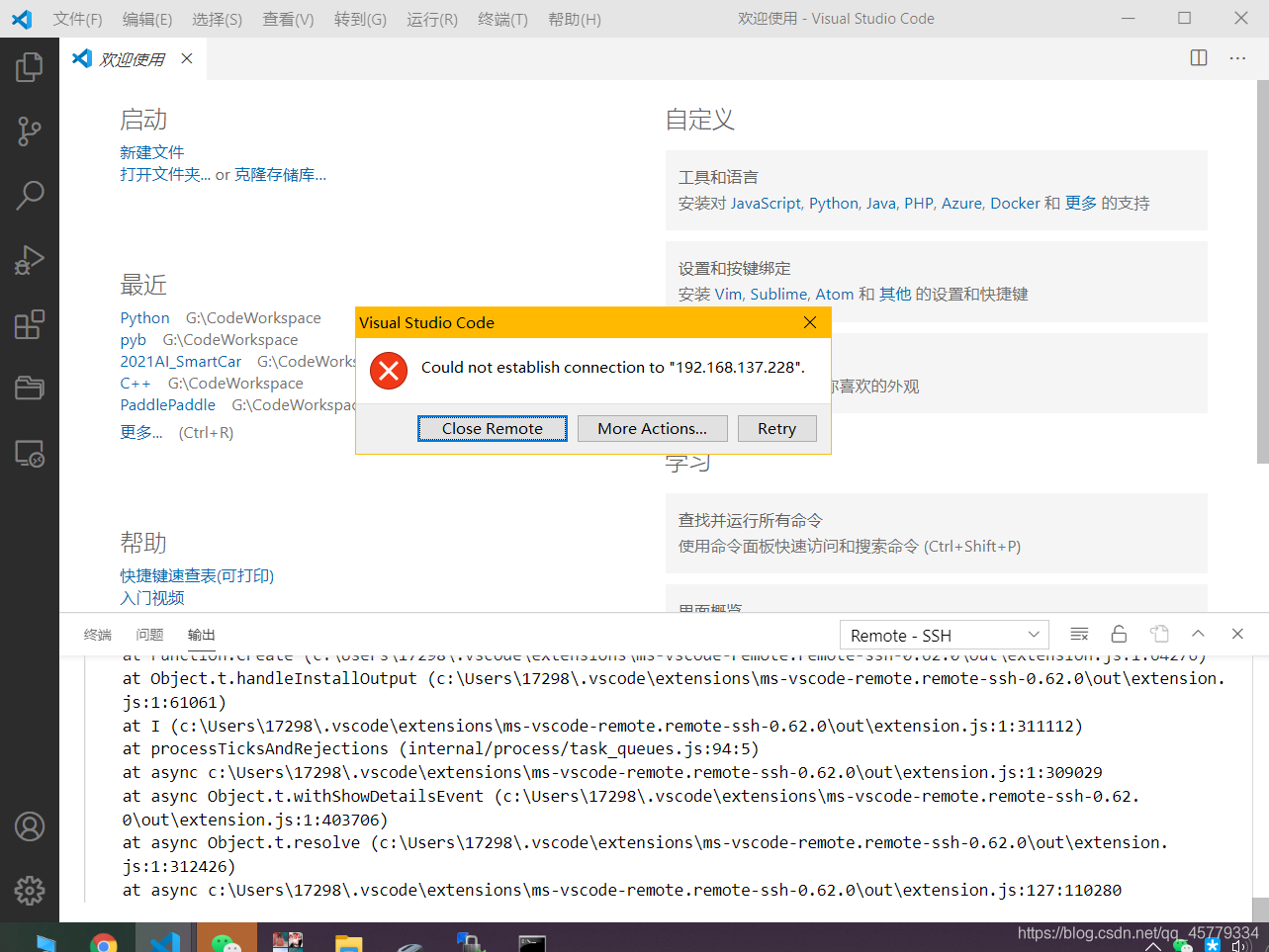Click the 克隆存储库... link
The width and height of the screenshot is (1269, 952).
[x=280, y=174]
